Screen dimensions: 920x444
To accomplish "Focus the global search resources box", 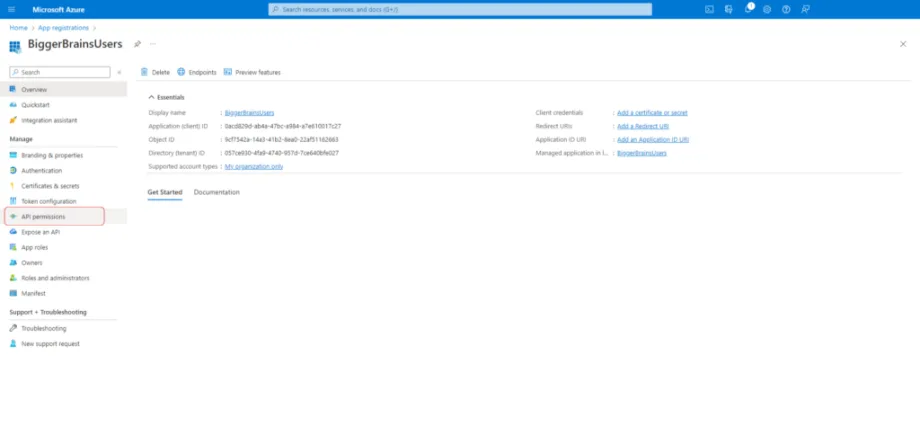I will point(460,9).
